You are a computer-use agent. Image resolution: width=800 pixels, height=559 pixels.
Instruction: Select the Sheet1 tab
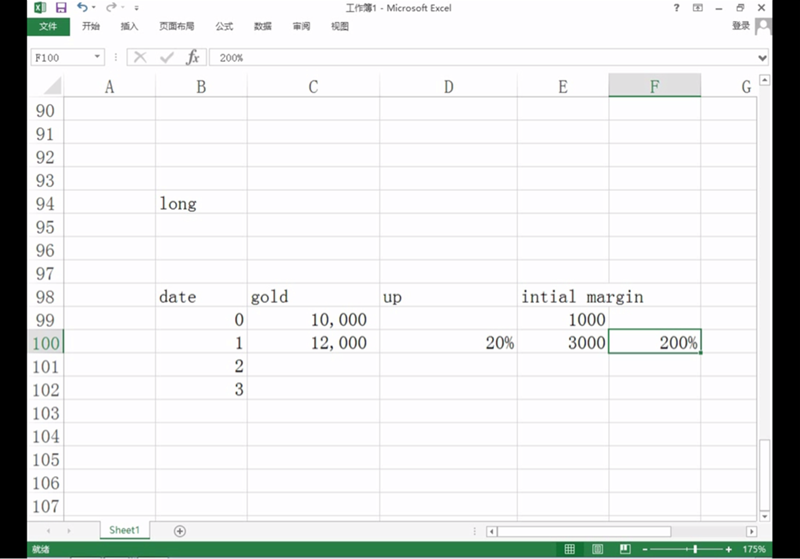pos(124,530)
